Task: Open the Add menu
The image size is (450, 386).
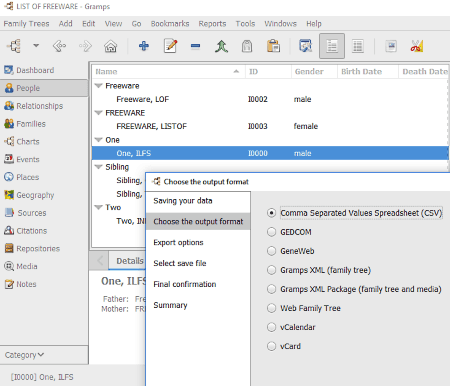Action: click(x=65, y=24)
